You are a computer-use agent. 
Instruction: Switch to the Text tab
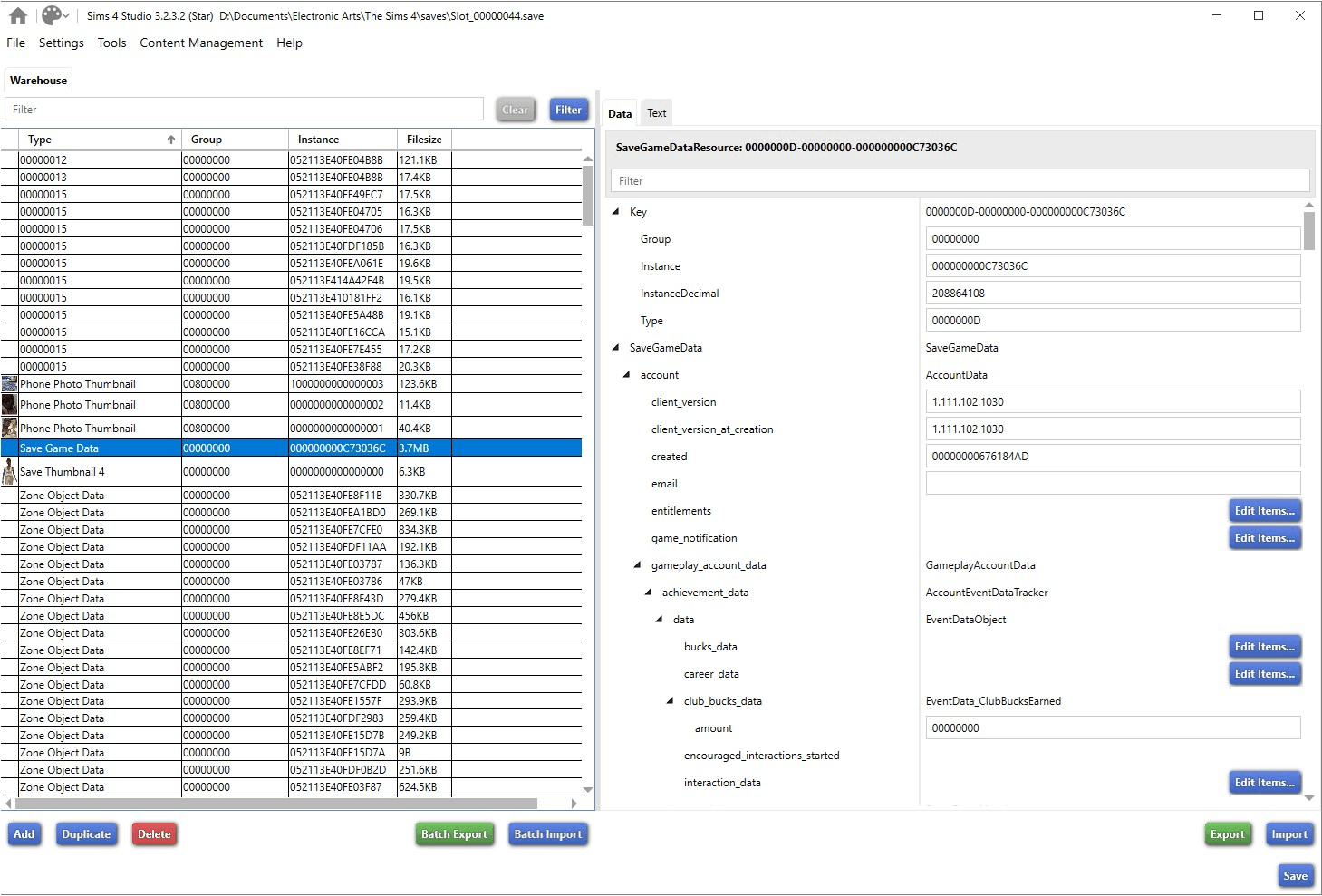pos(656,113)
